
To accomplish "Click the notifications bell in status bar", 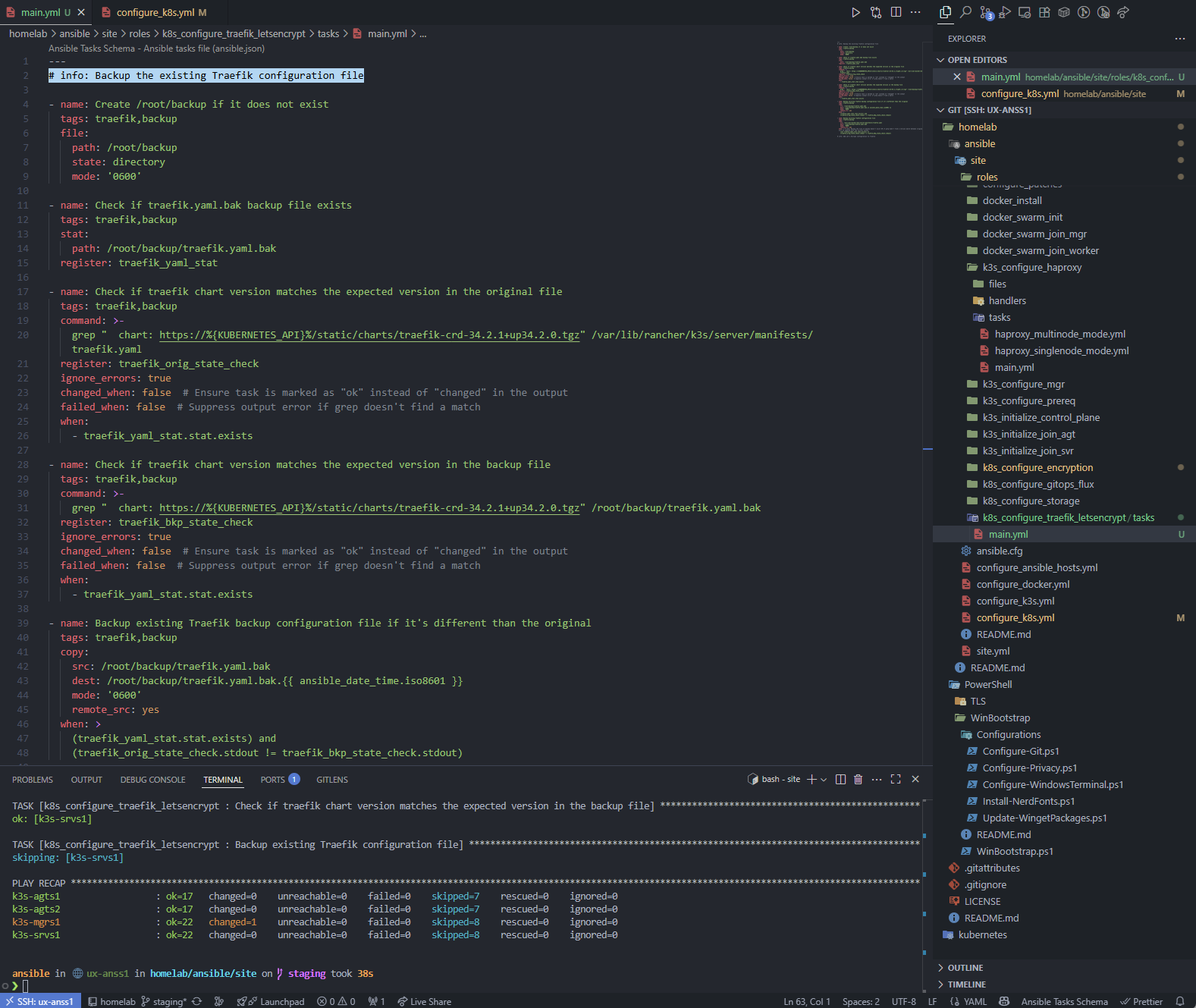I will (1179, 1001).
